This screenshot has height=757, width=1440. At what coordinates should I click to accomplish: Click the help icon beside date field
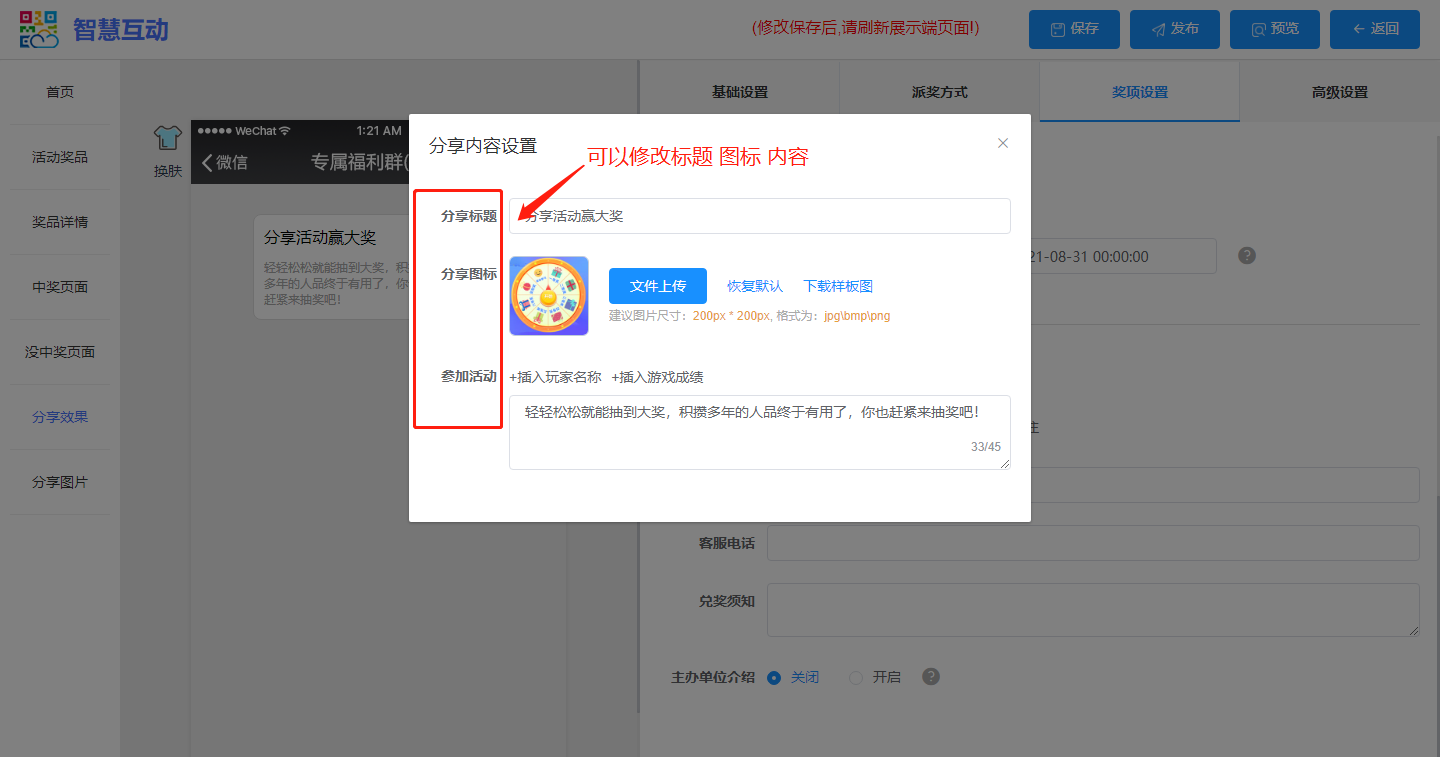[x=1246, y=256]
